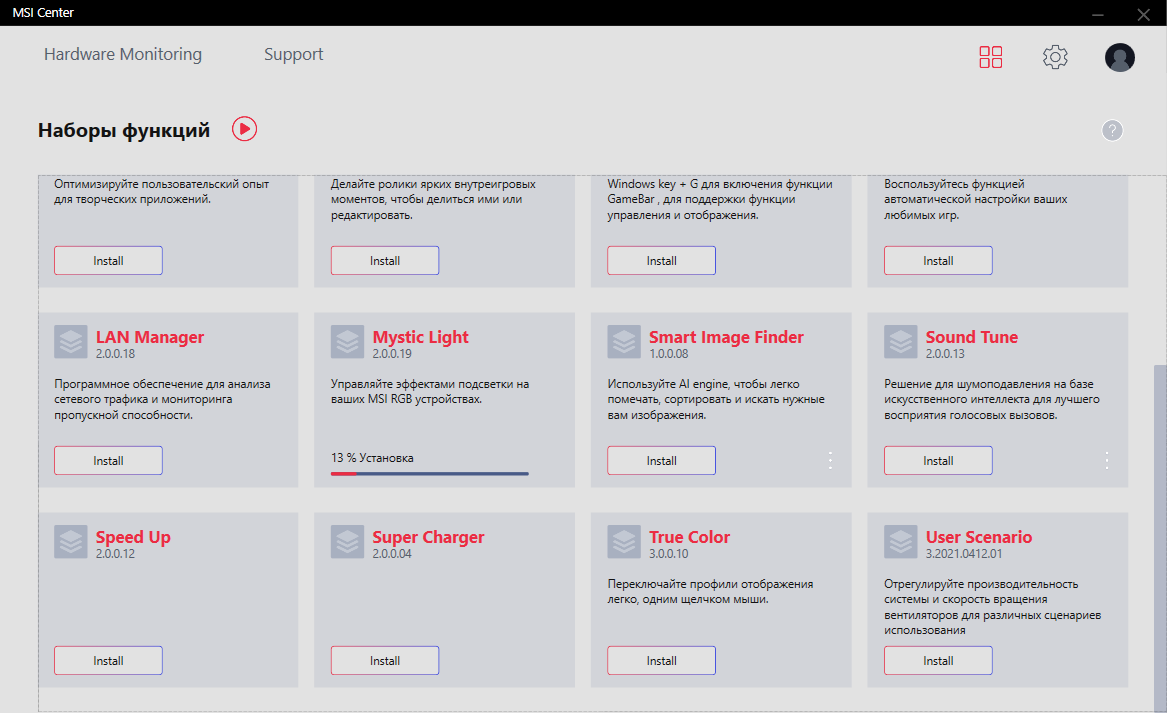Install the in-game highlights clips feature

click(385, 260)
